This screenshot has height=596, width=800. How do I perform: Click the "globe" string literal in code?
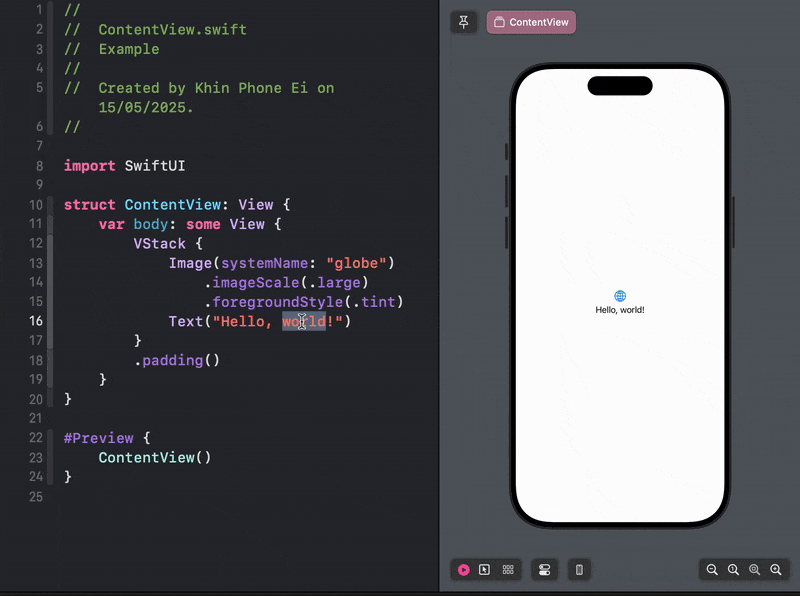pos(356,262)
